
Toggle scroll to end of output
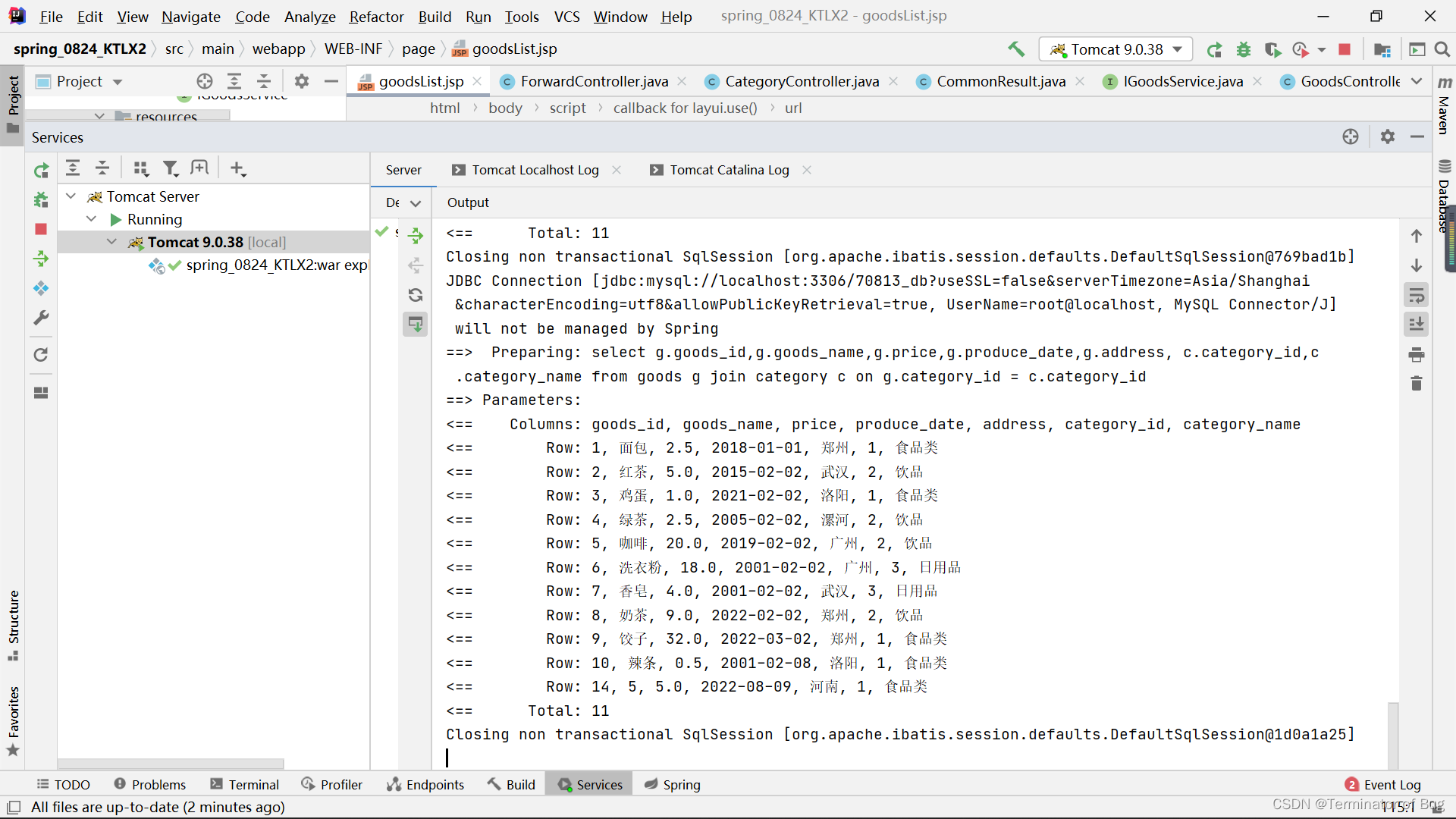point(1416,325)
